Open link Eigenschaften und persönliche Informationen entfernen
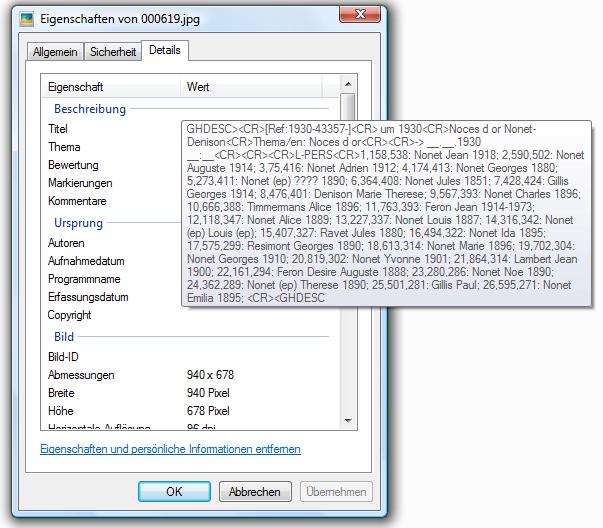 [170, 449]
